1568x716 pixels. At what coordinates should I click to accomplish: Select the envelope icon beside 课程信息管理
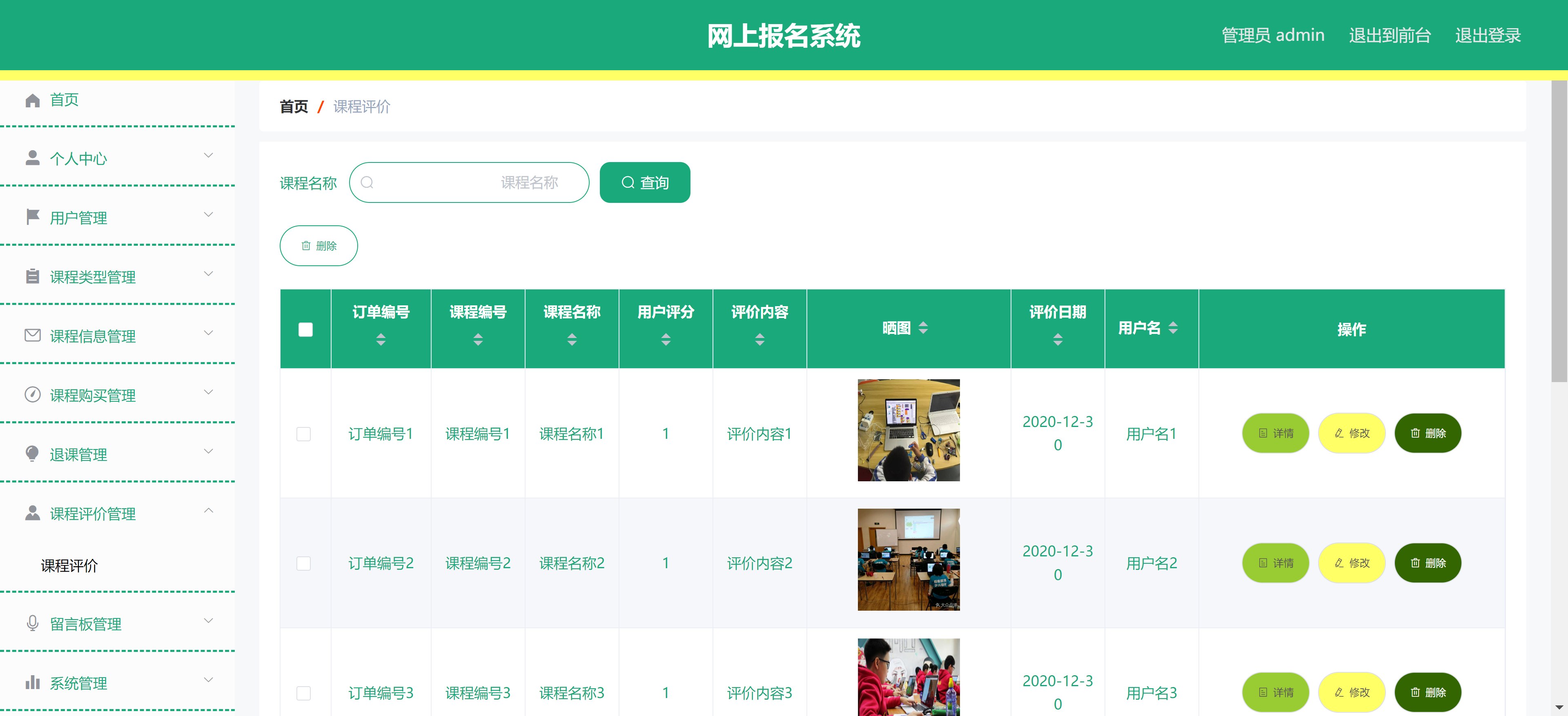(32, 335)
